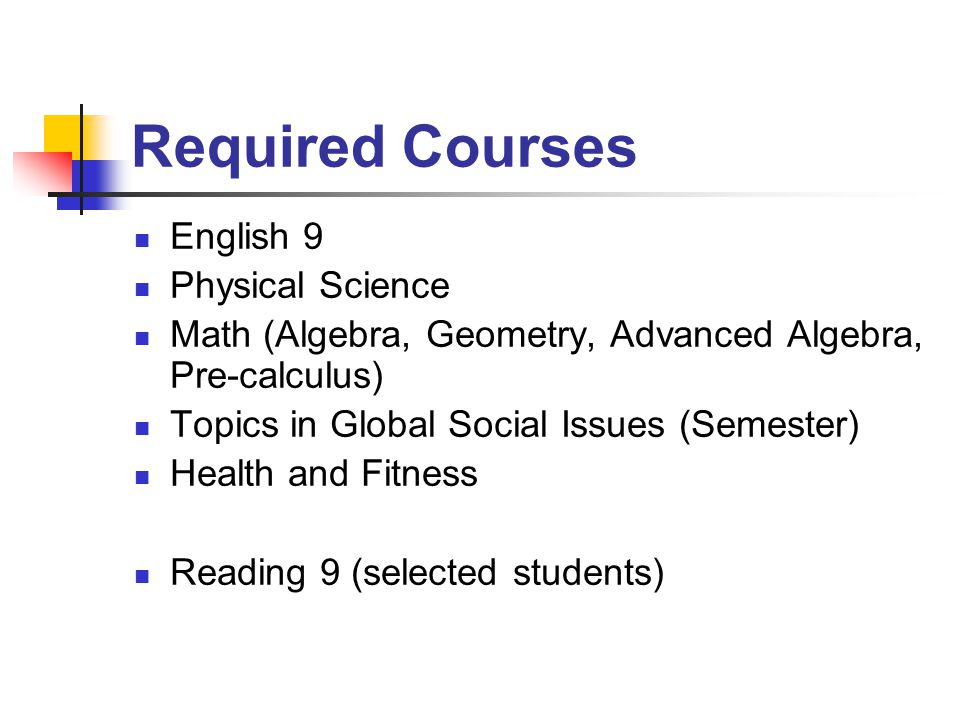
Task: Click the Required Courses slide title
Action: click(384, 147)
